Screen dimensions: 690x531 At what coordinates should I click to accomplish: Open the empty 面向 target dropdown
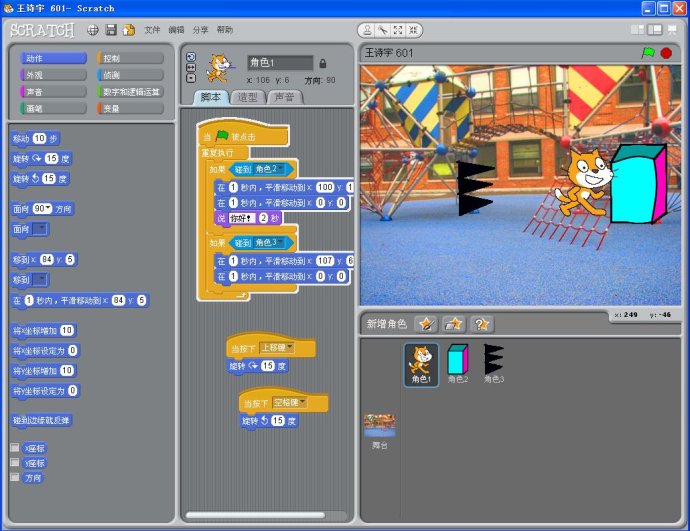[40, 229]
